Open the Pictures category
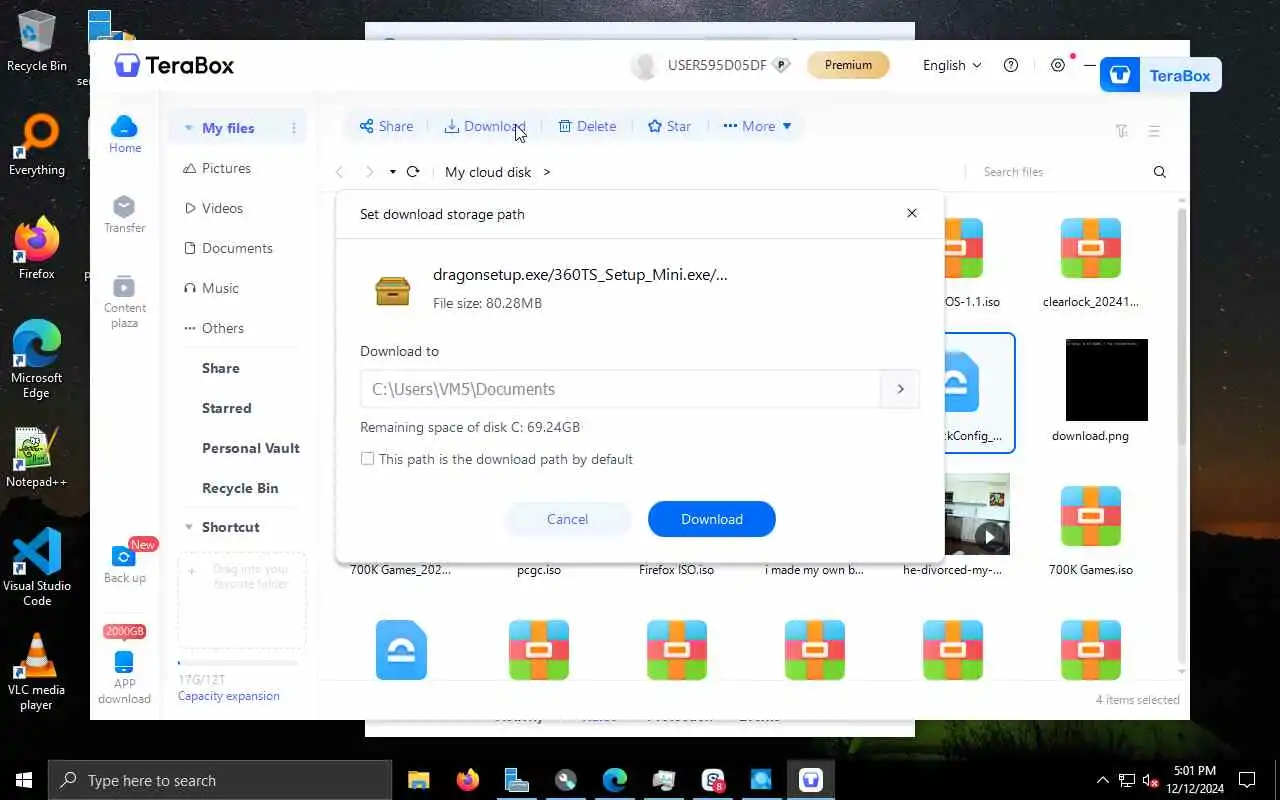Screen dimensions: 1280x800 (x=217, y=168)
